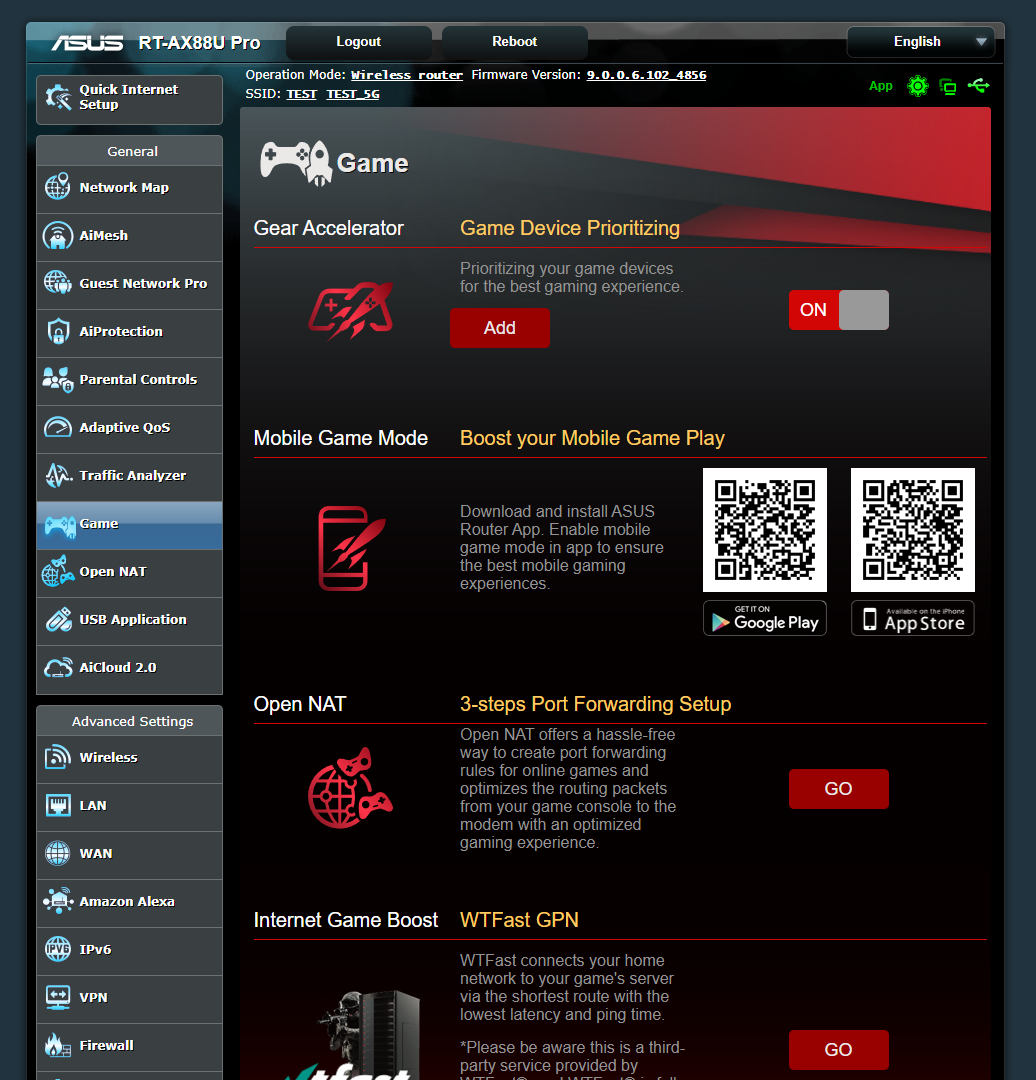The height and width of the screenshot is (1080, 1036).
Task: Click the TEST SSID link
Action: pos(302,94)
